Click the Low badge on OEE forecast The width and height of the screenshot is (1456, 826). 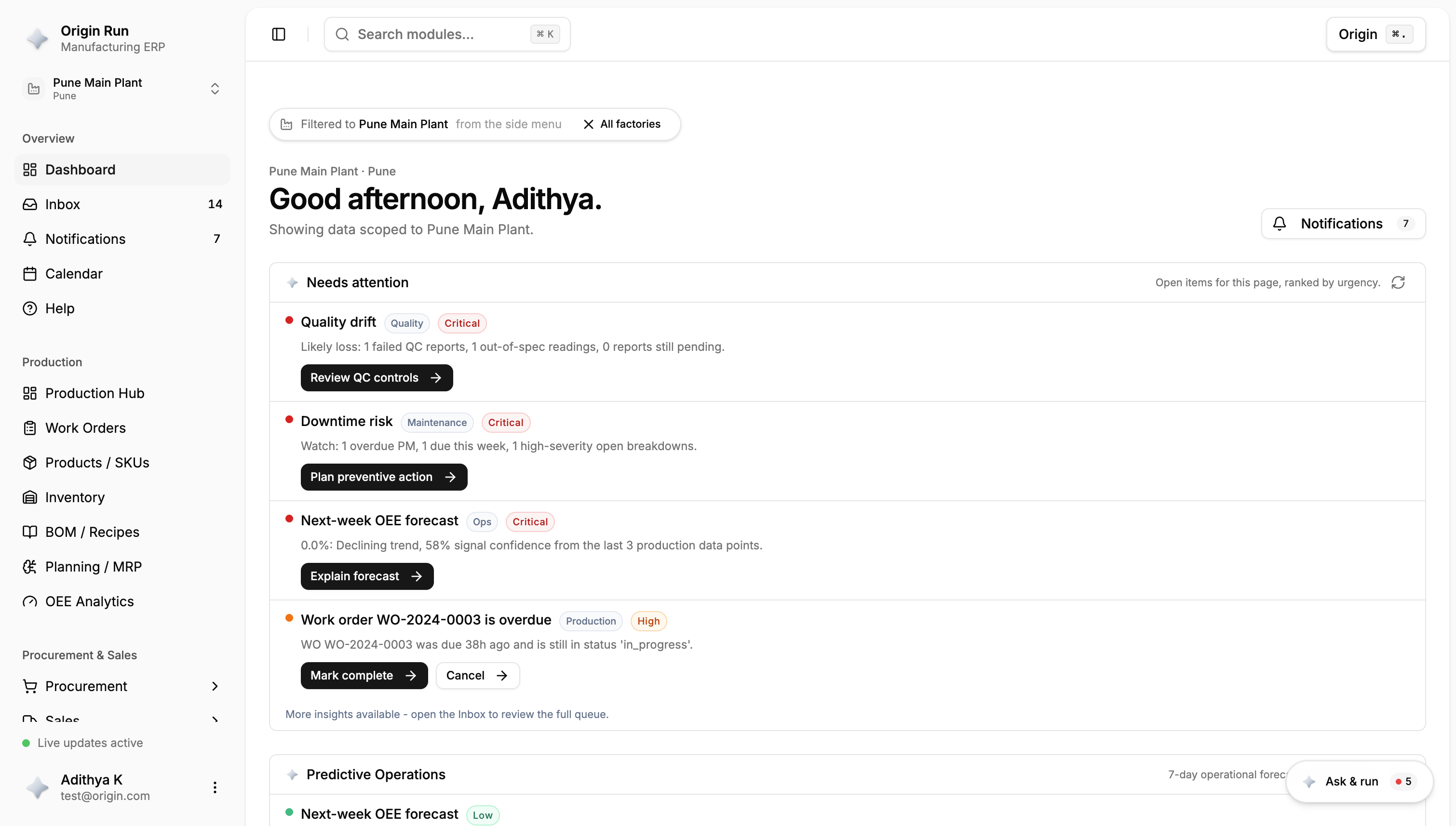pos(482,814)
